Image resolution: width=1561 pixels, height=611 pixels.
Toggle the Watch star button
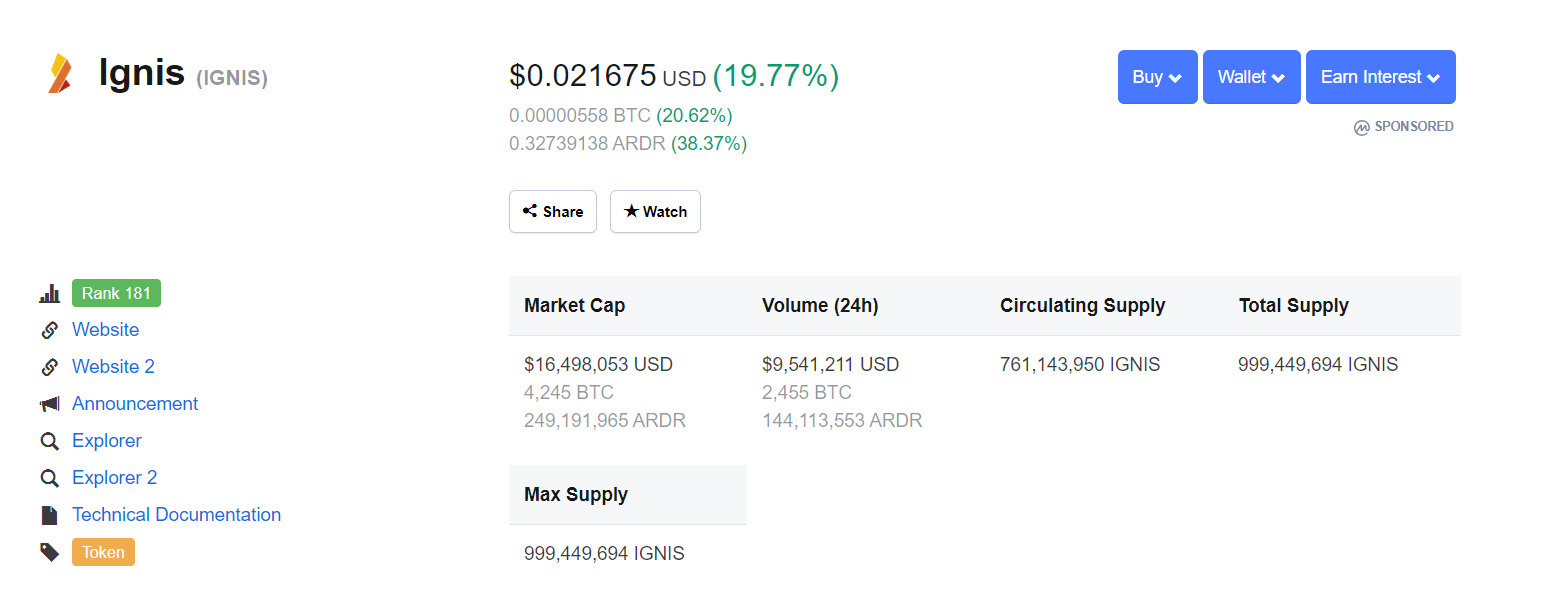pos(655,212)
